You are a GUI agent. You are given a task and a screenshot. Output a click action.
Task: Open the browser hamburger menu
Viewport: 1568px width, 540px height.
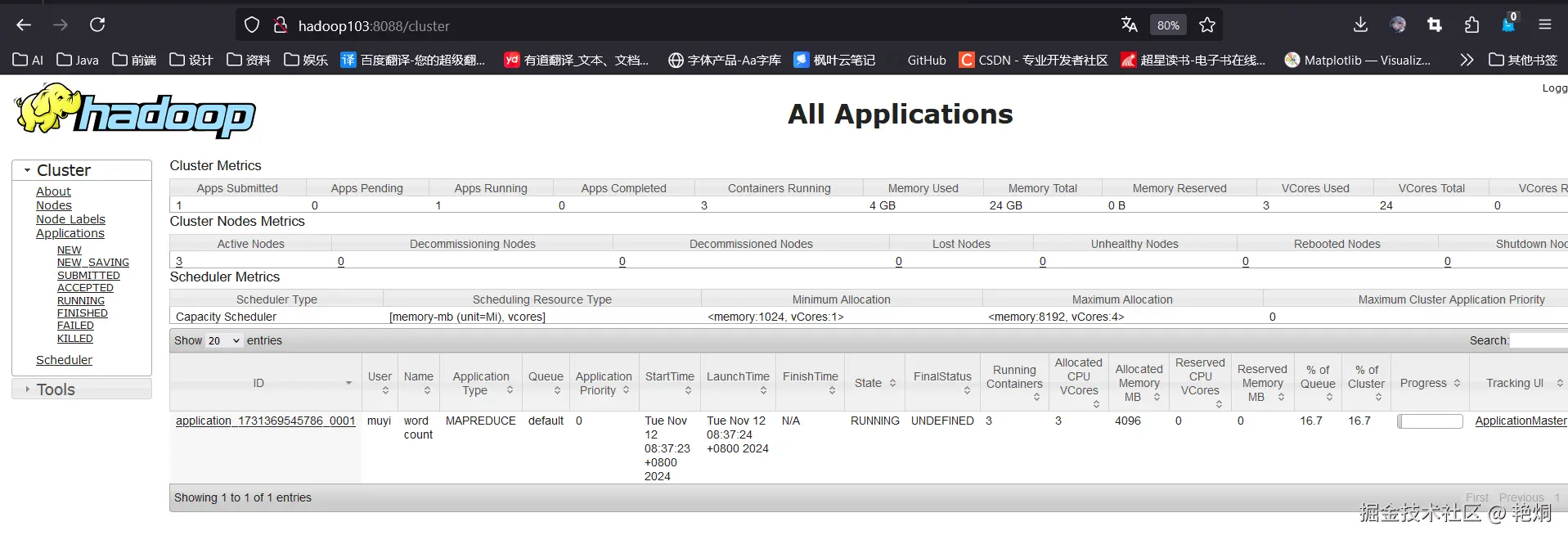coord(1545,25)
